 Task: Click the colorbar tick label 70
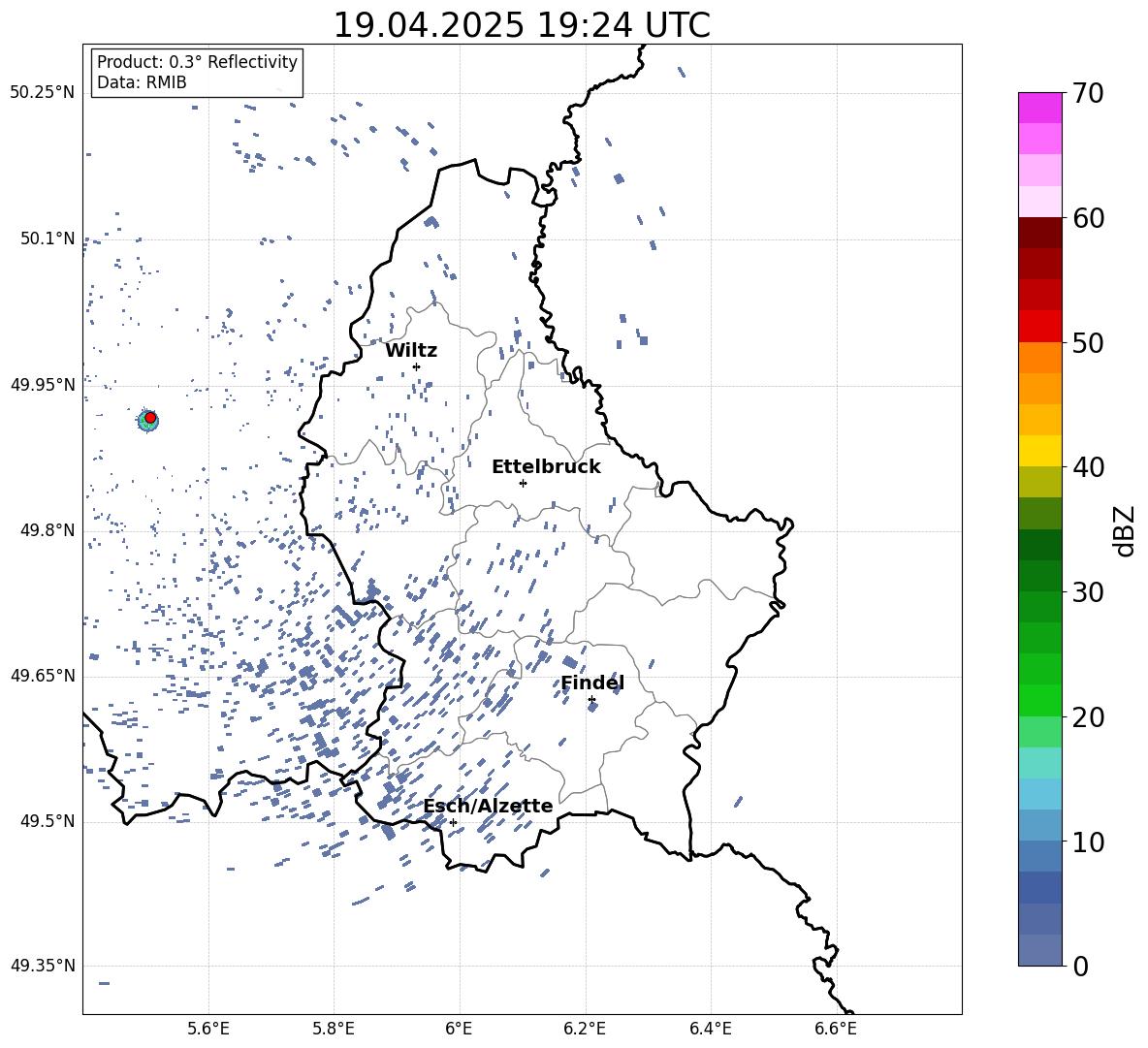pyautogui.click(x=1088, y=93)
